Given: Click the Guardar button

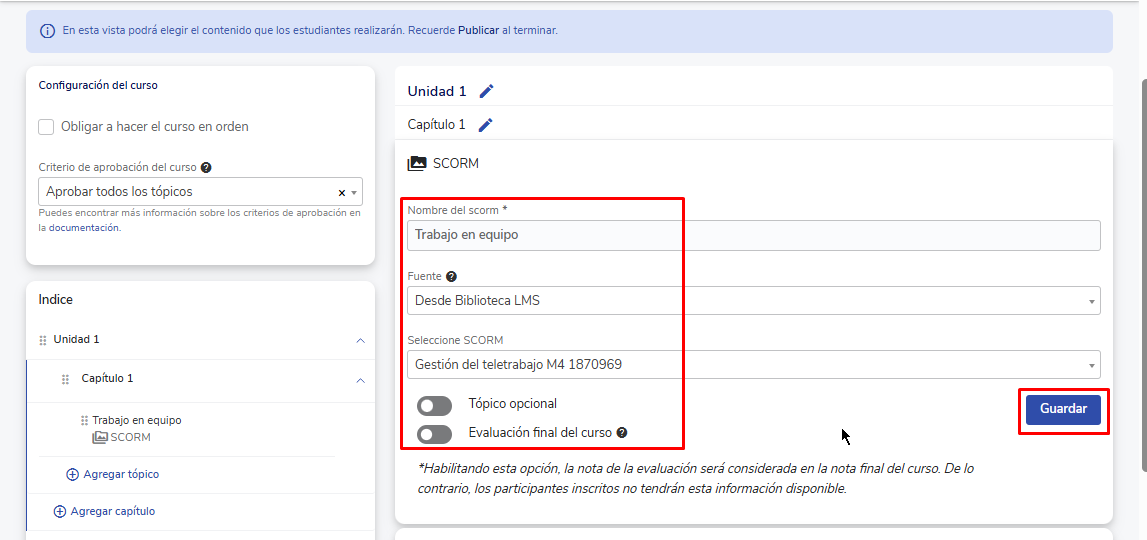Looking at the screenshot, I should (1063, 410).
